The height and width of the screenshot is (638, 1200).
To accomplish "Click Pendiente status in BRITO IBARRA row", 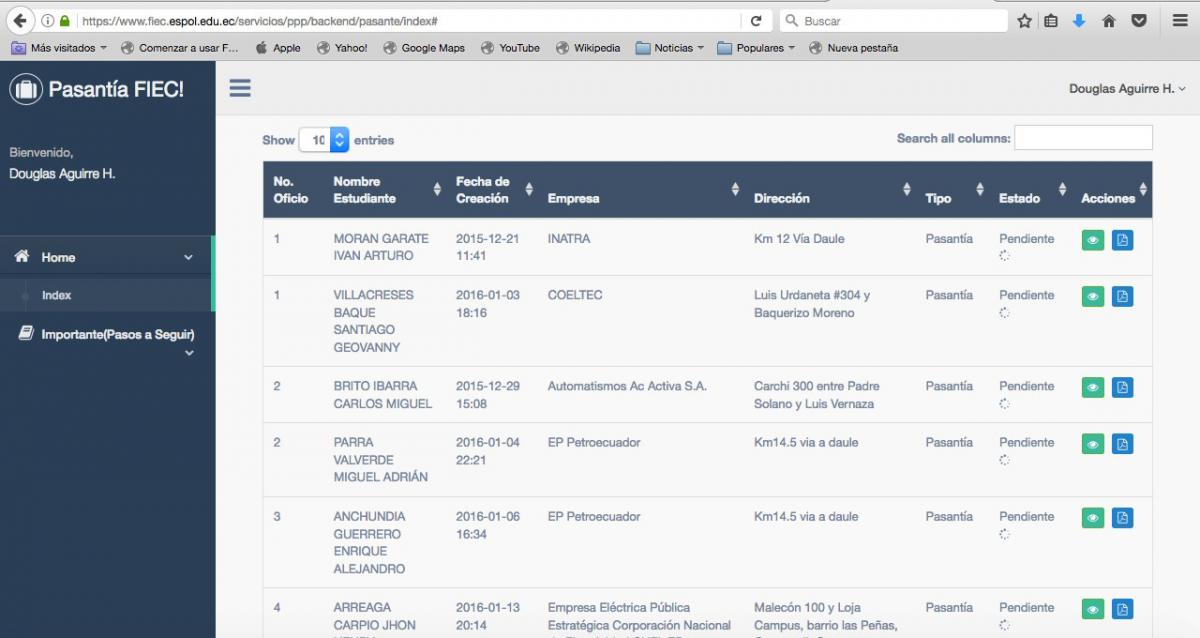I will [x=1026, y=386].
